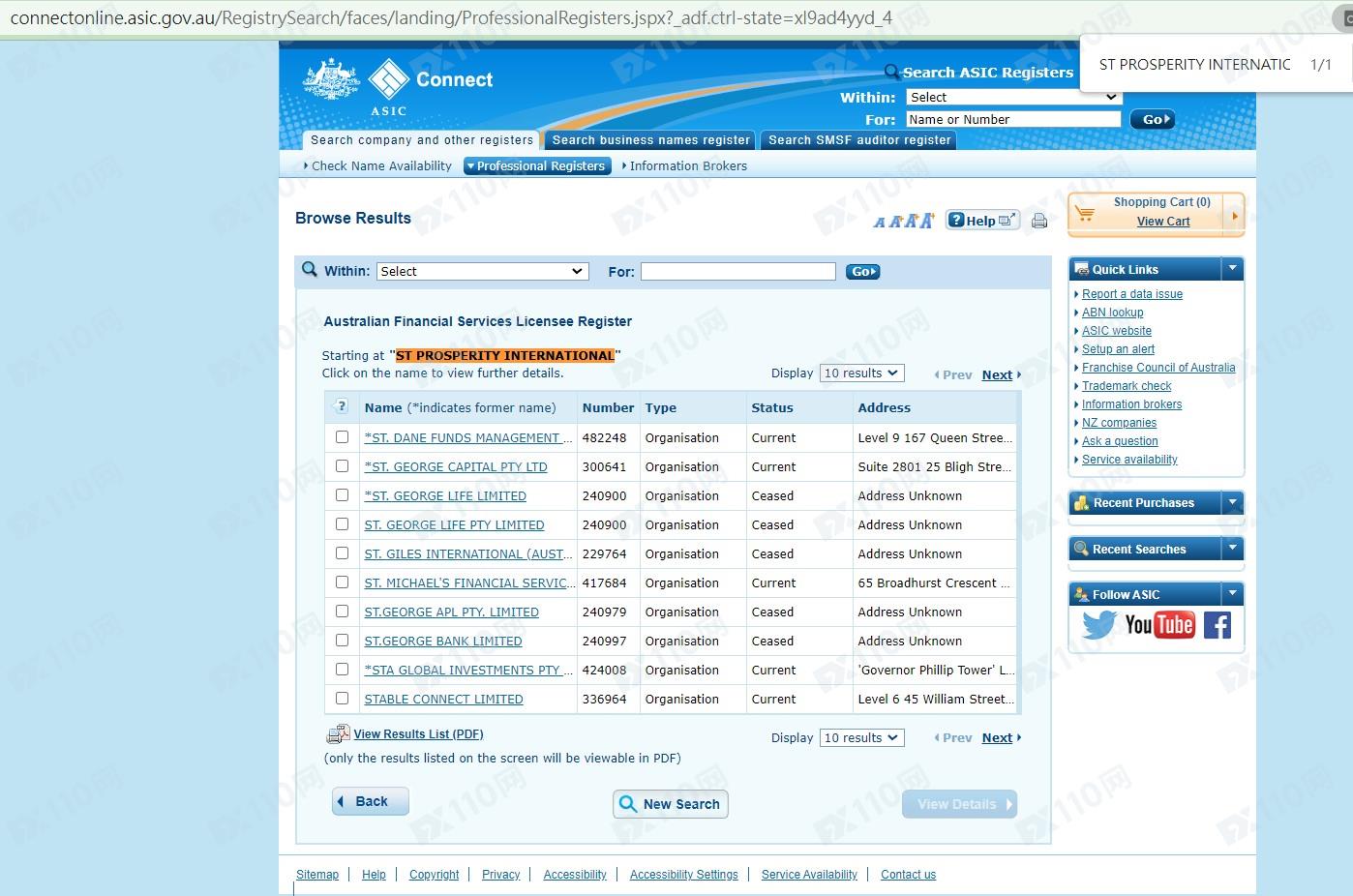
Task: Open ASIC YouTube channel icon
Action: click(x=1159, y=625)
